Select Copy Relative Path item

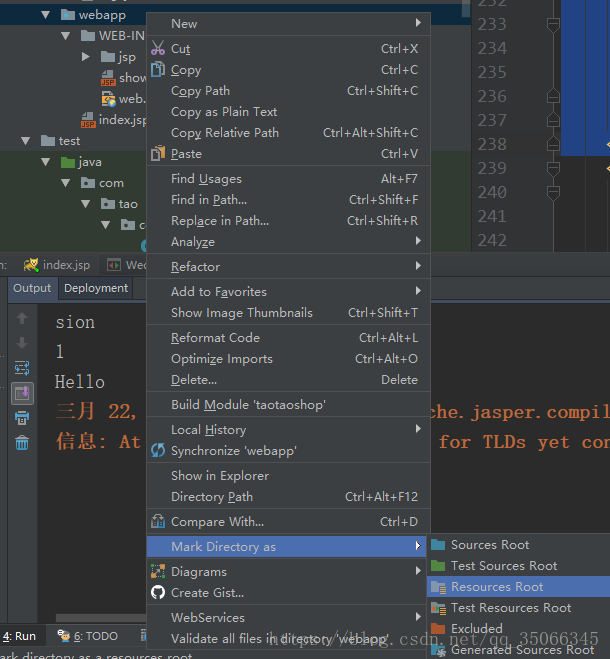click(288, 133)
